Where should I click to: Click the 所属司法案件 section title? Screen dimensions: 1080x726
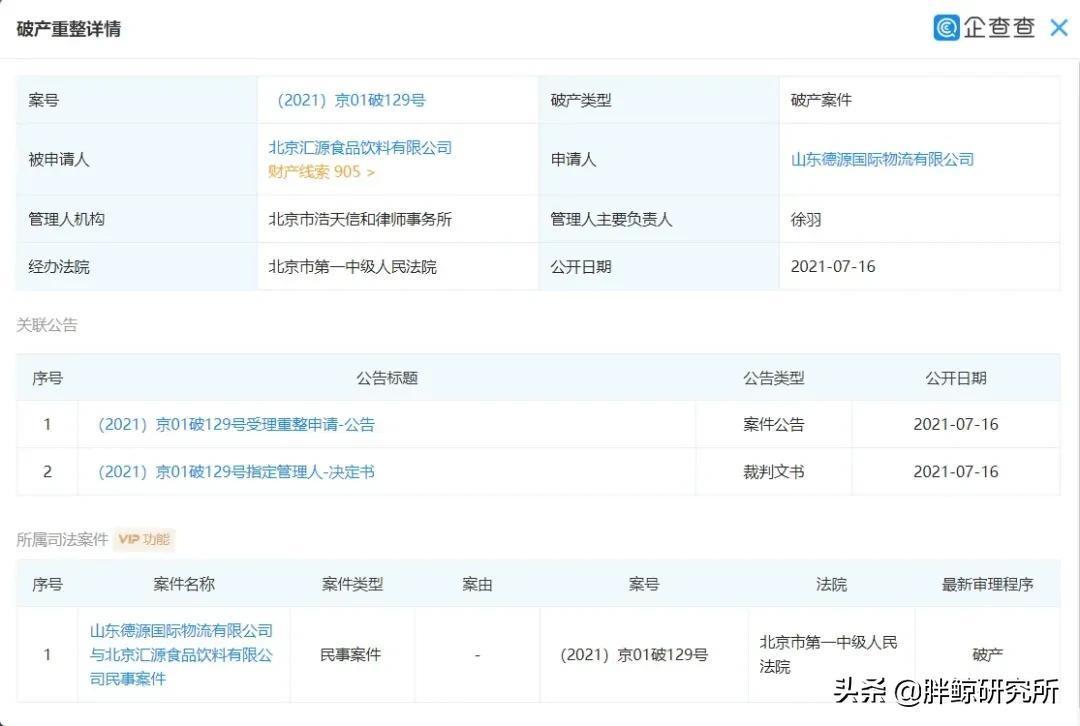click(x=62, y=539)
